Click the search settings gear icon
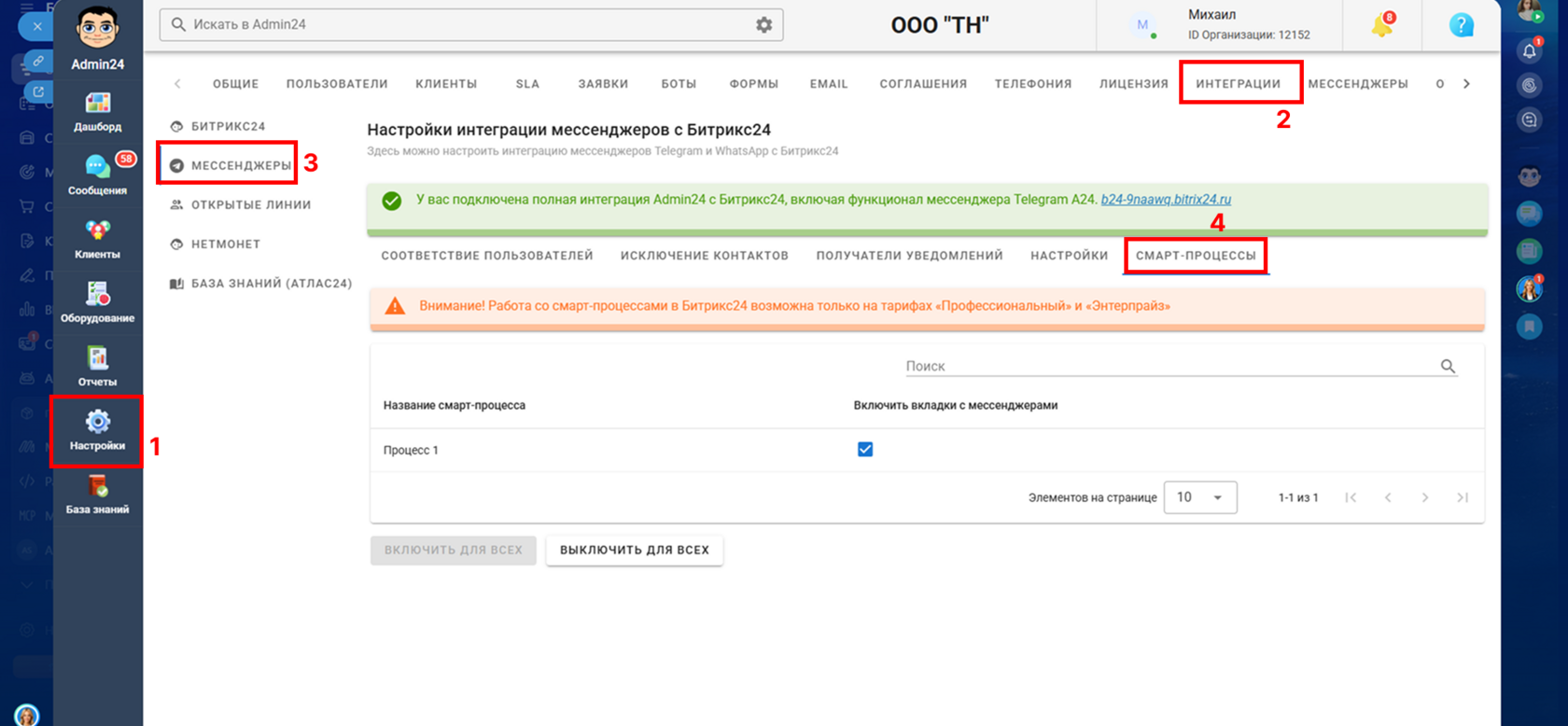Image resolution: width=1568 pixels, height=726 pixels. pos(763,25)
